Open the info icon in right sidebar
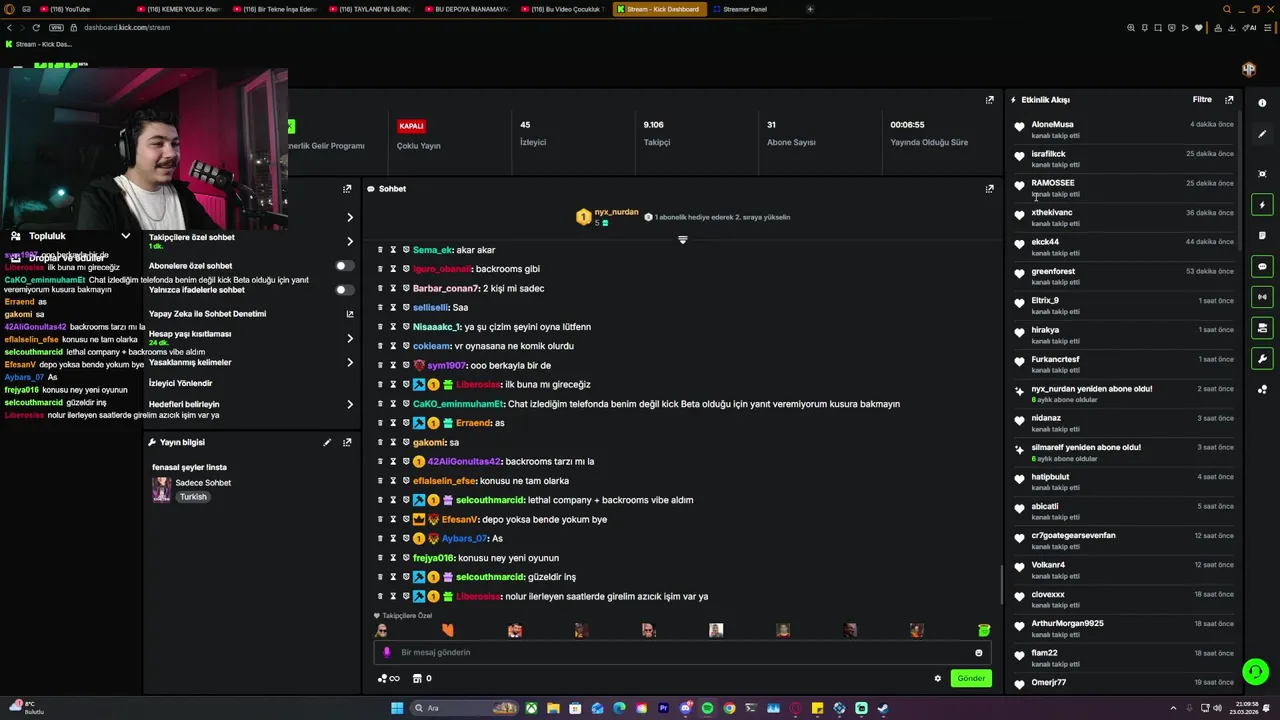The height and width of the screenshot is (720, 1280). pos(1262,103)
